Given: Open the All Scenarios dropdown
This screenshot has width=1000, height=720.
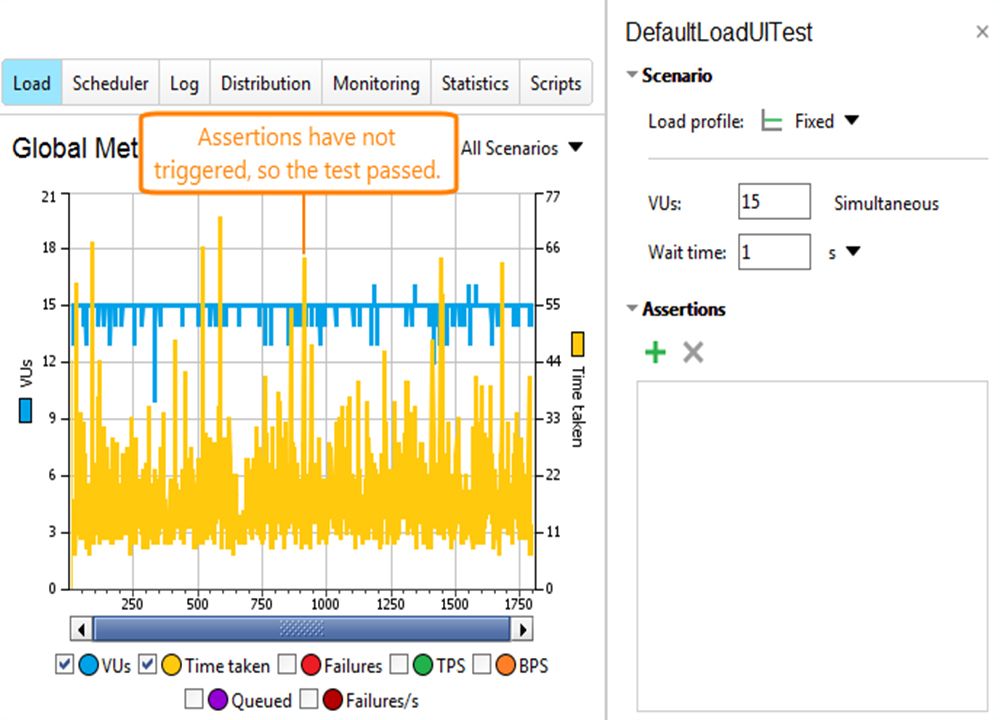Looking at the screenshot, I should [521, 148].
